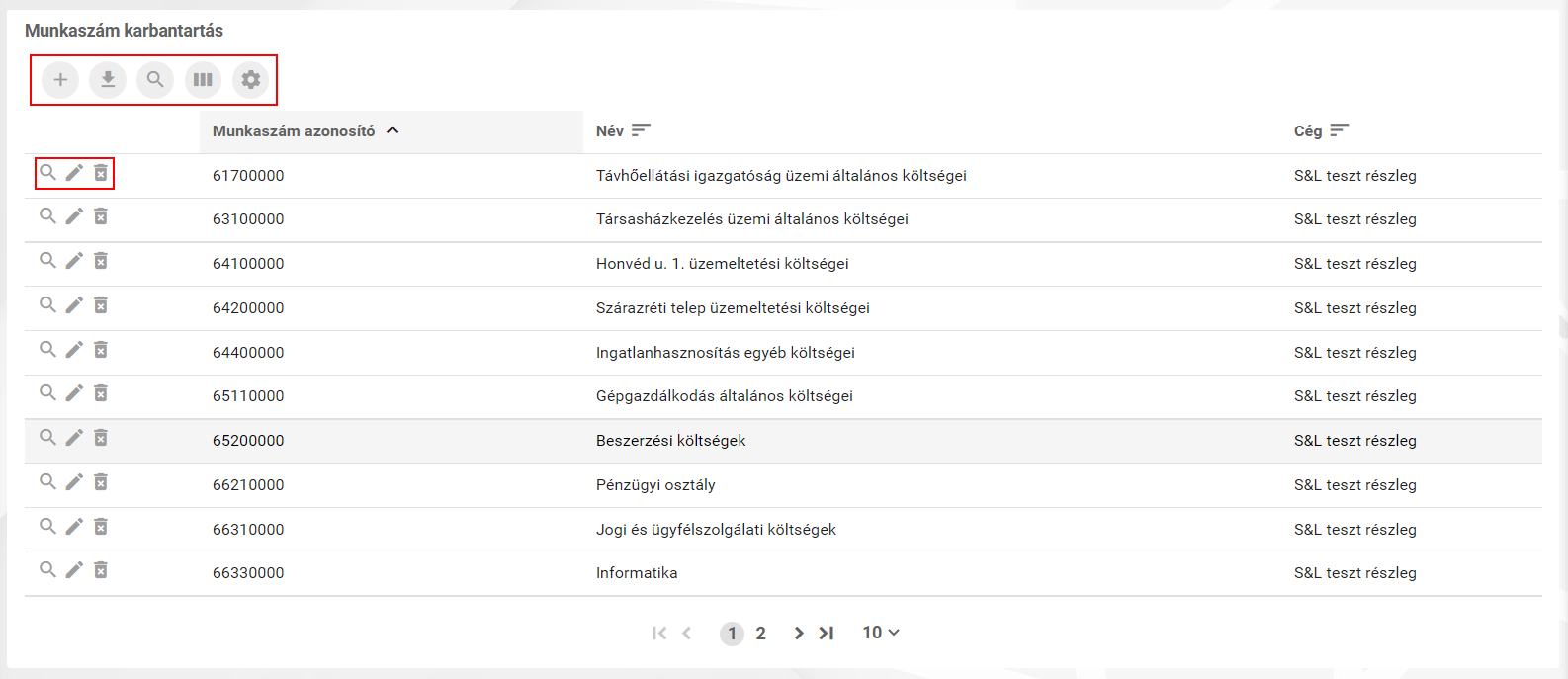Go to page 2
The width and height of the screenshot is (1568, 679).
click(760, 634)
